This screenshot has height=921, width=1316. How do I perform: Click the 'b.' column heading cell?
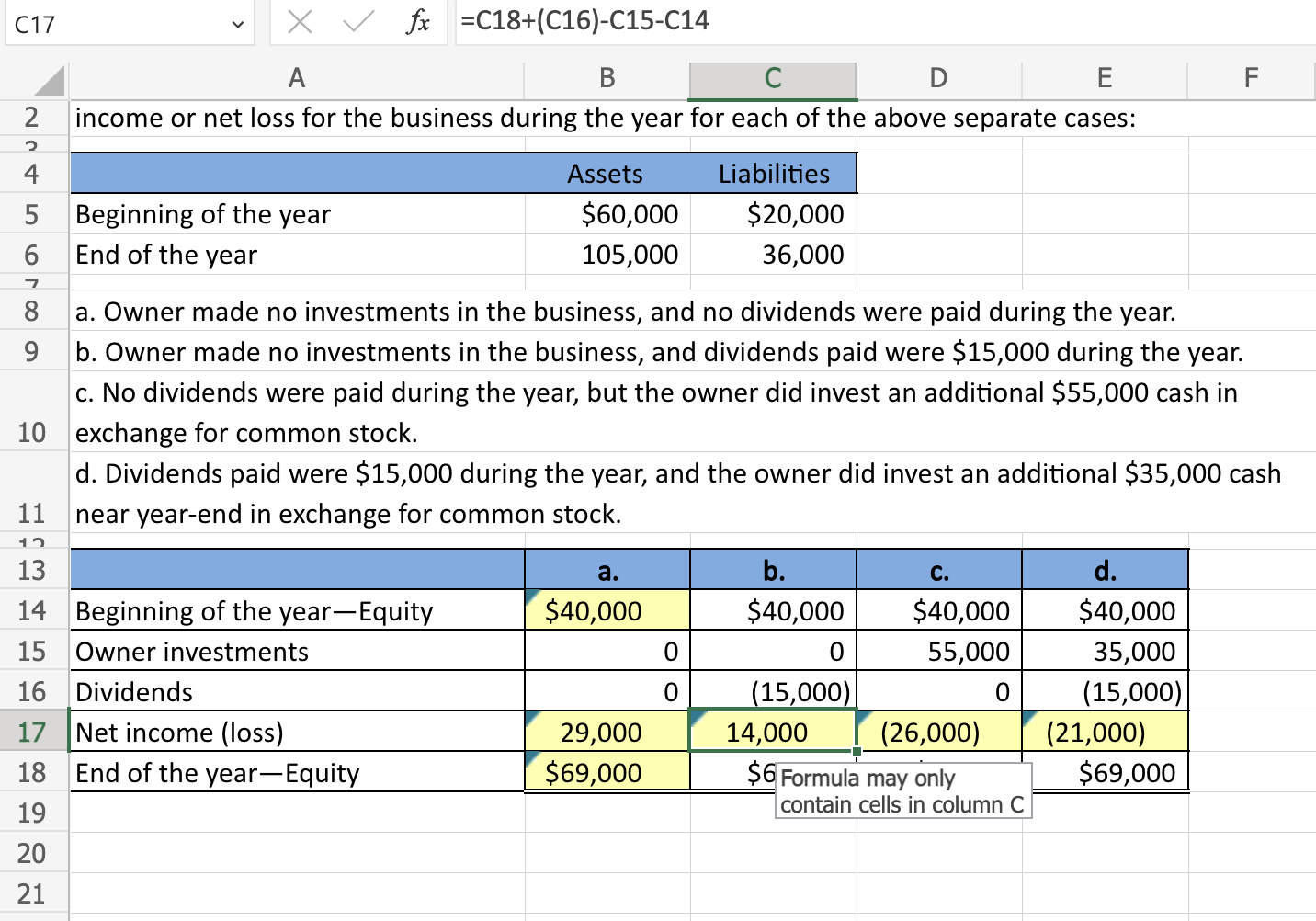pyautogui.click(x=773, y=571)
